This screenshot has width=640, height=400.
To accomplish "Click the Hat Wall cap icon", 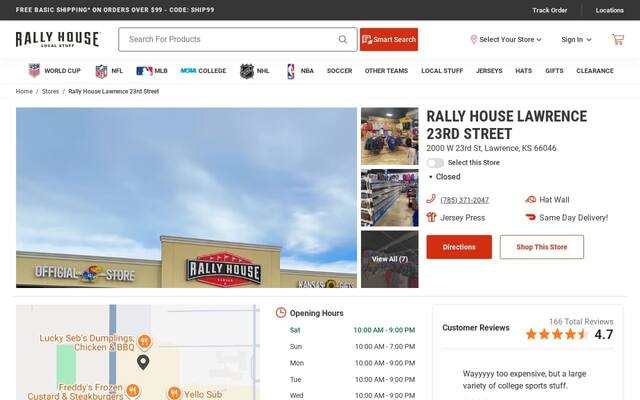I will tap(530, 200).
